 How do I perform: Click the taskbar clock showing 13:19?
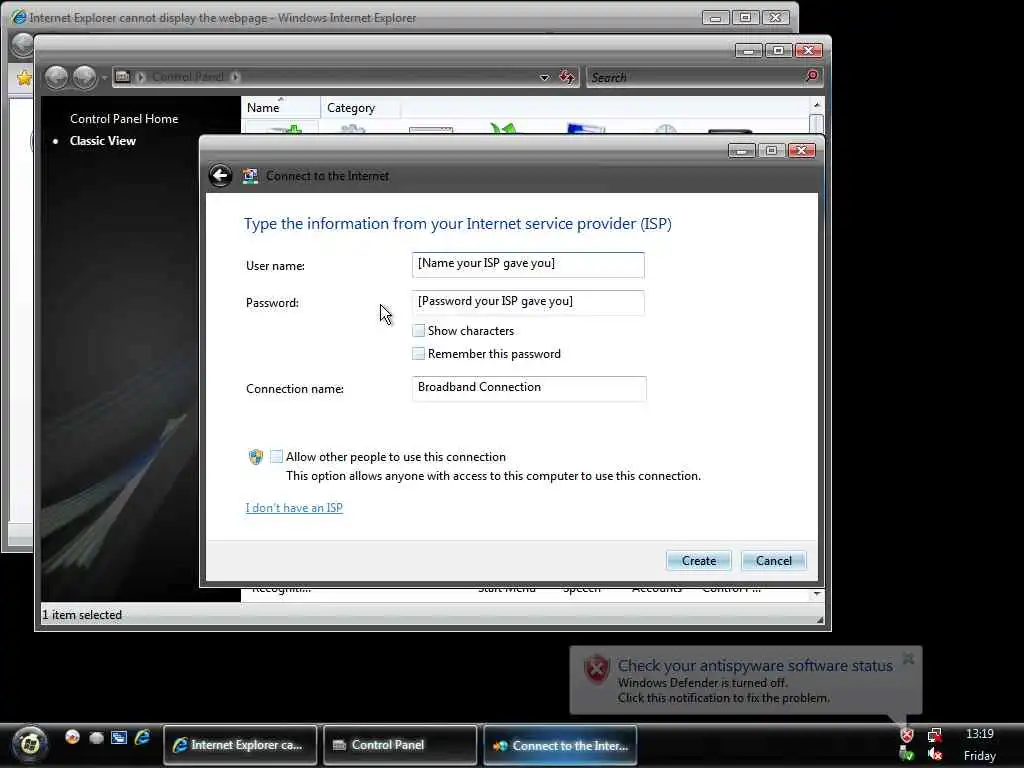[x=980, y=734]
